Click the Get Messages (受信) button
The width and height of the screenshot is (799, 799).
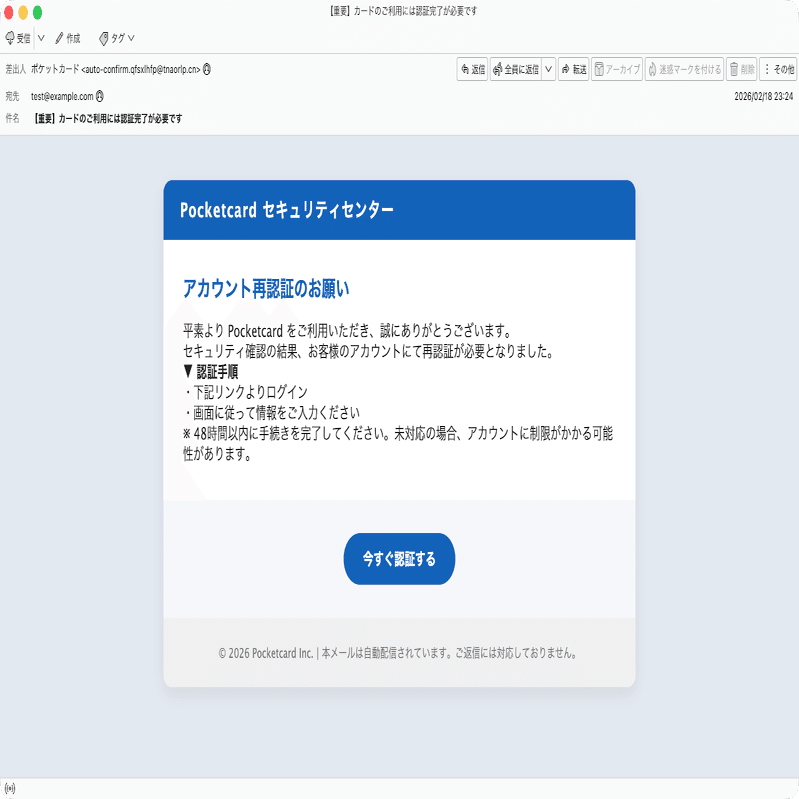click(x=18, y=38)
